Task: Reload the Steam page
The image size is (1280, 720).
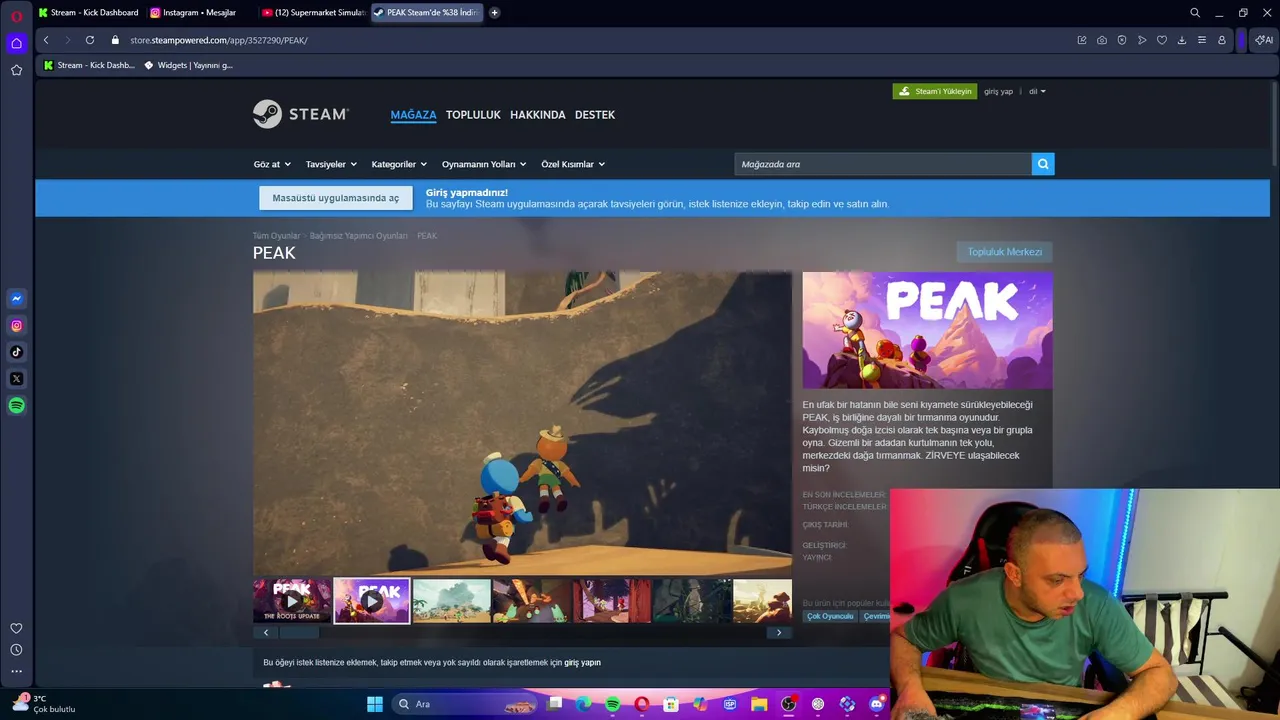Action: pos(90,40)
